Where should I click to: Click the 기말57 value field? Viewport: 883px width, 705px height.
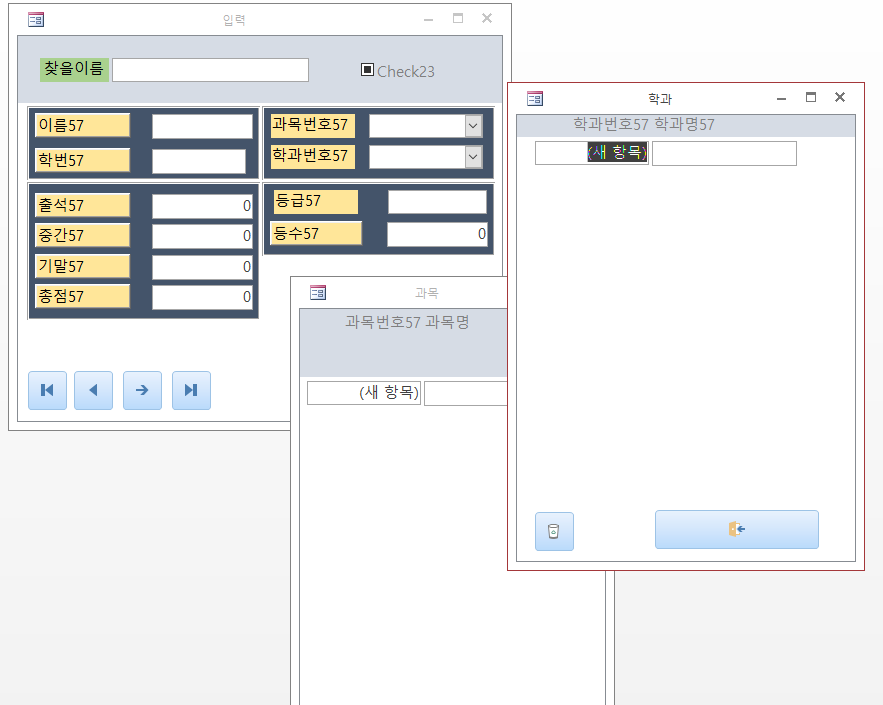coord(202,267)
